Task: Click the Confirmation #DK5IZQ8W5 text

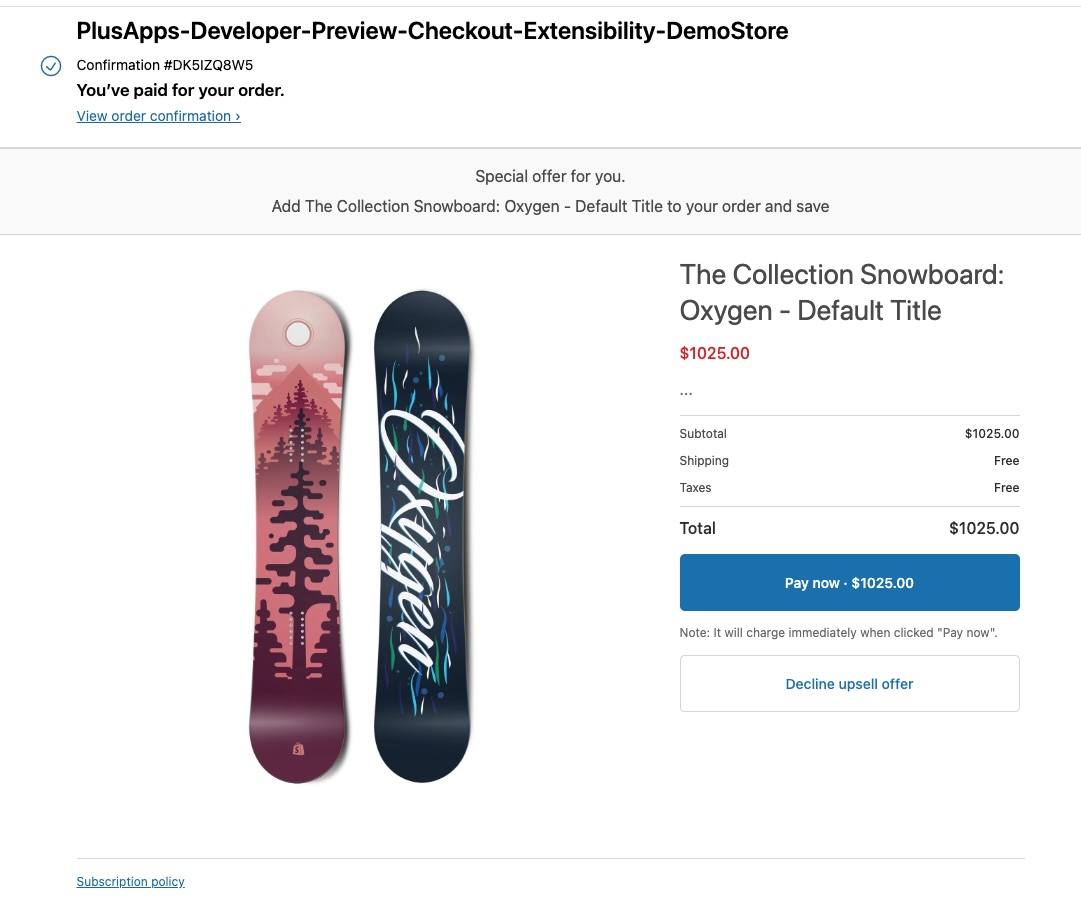Action: pyautogui.click(x=165, y=66)
